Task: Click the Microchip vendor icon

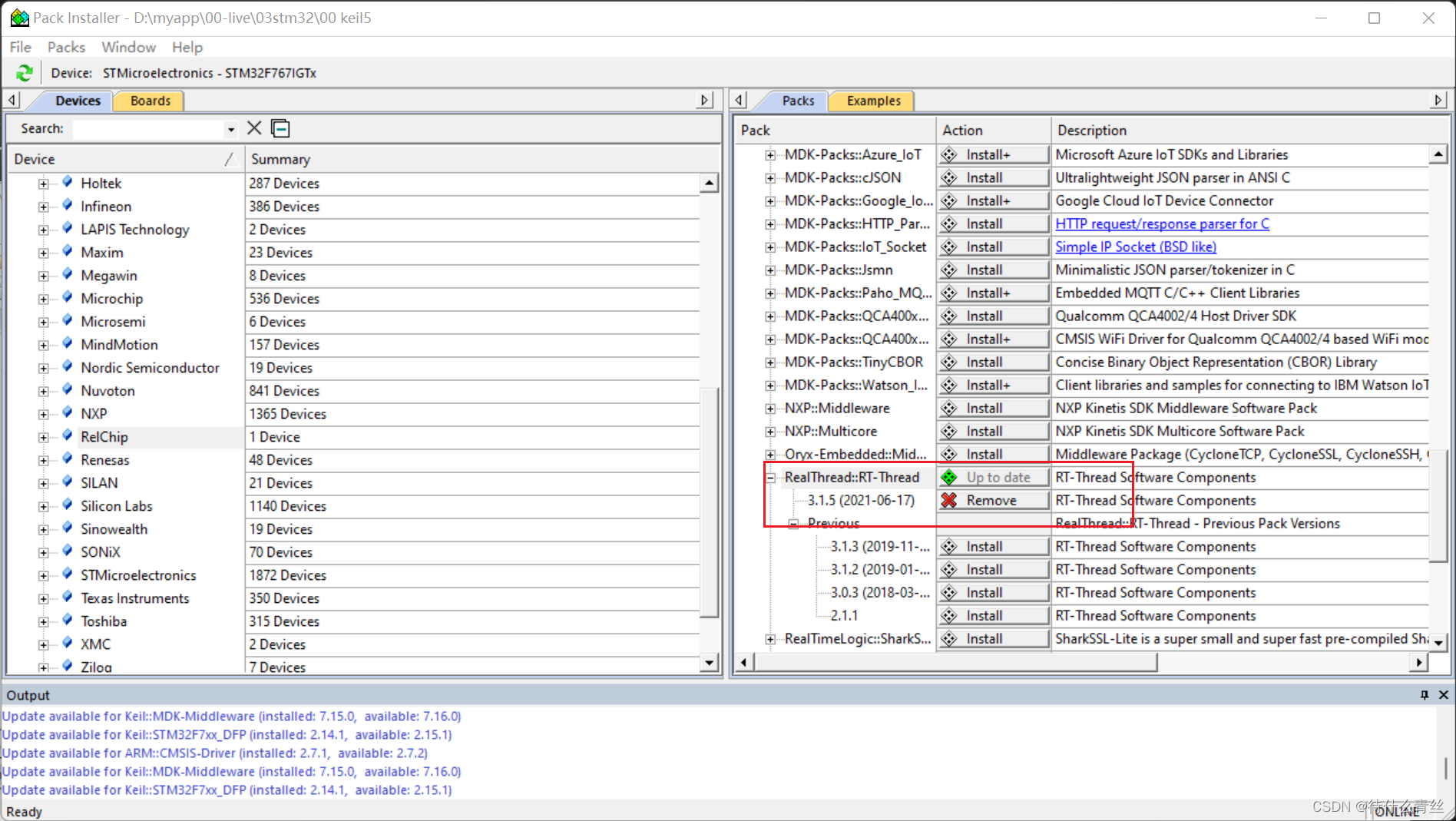Action: tap(68, 298)
